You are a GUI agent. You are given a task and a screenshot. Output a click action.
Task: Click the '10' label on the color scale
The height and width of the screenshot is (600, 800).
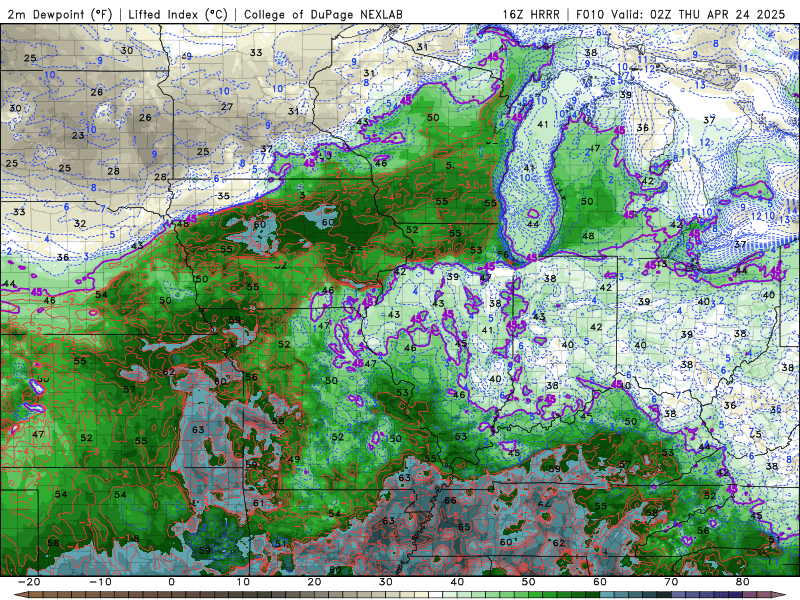[x=243, y=582]
